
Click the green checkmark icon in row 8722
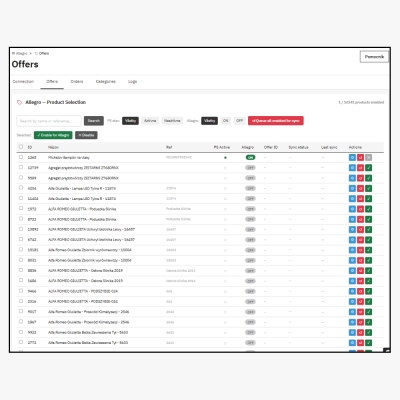click(368, 219)
